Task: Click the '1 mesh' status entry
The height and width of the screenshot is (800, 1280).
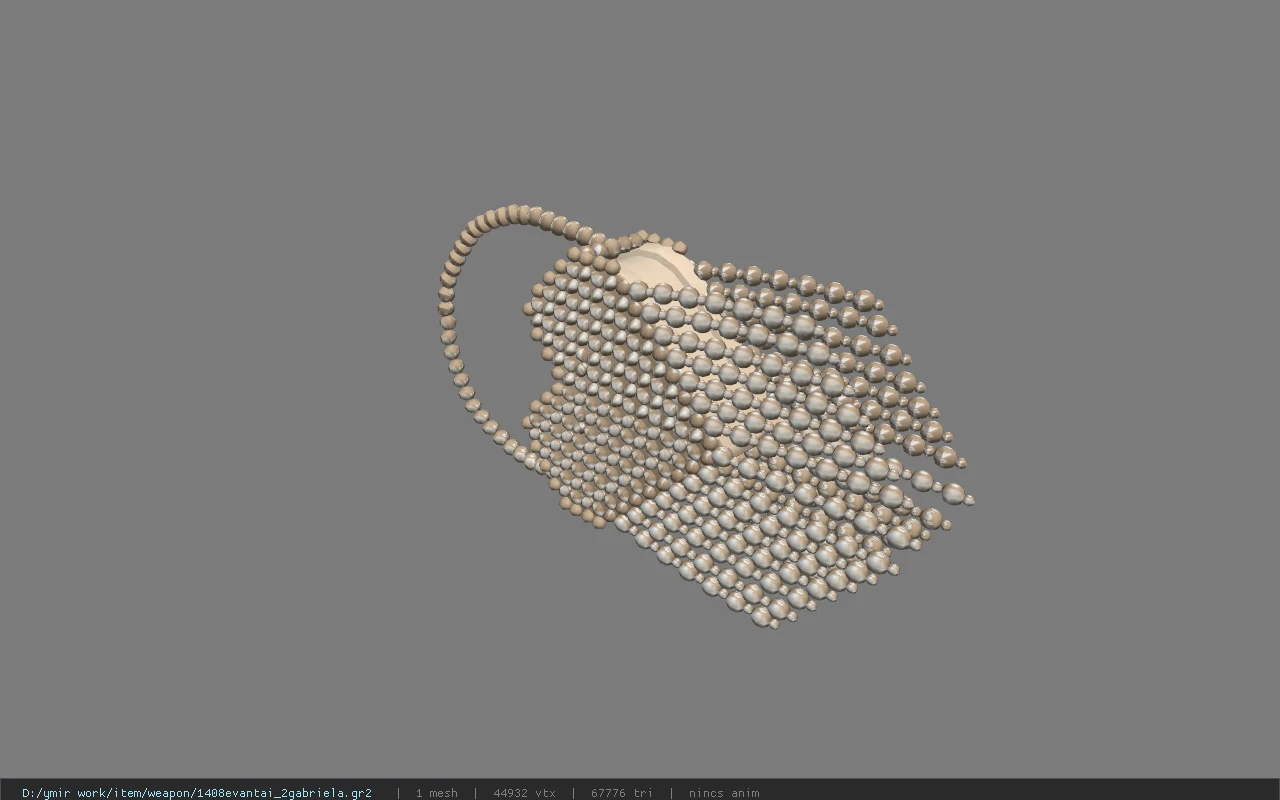Action: [x=437, y=793]
